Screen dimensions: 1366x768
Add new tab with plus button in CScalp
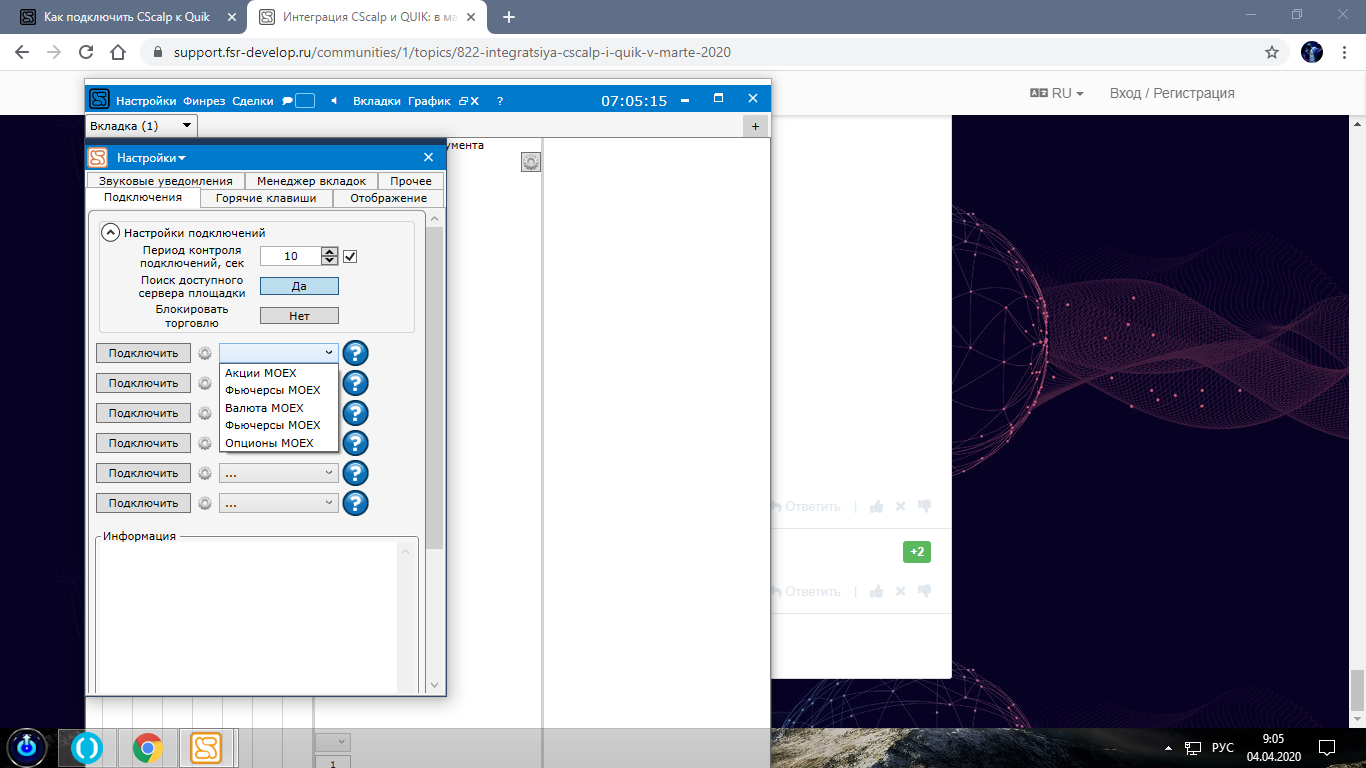(x=755, y=126)
